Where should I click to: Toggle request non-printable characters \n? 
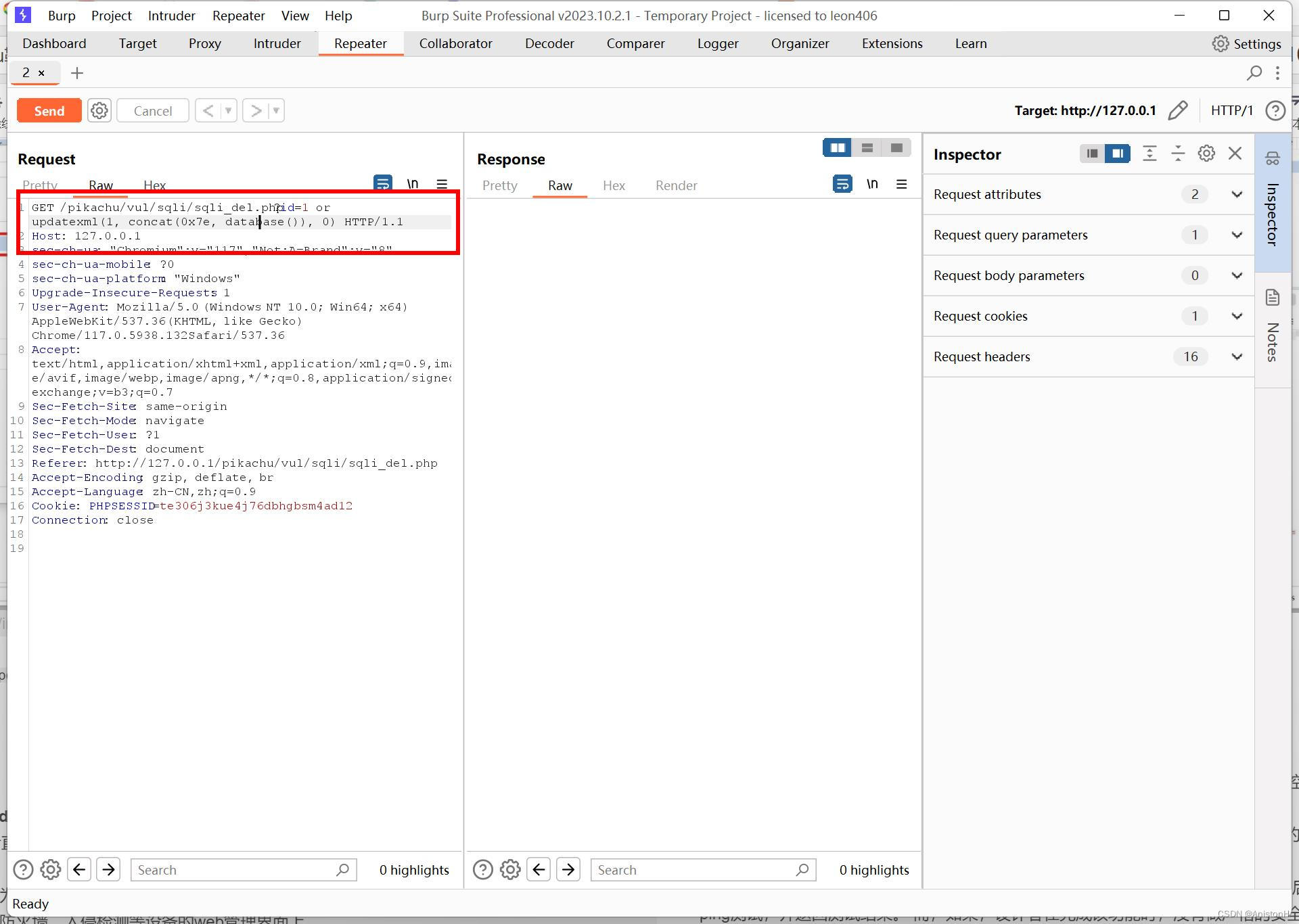(412, 183)
